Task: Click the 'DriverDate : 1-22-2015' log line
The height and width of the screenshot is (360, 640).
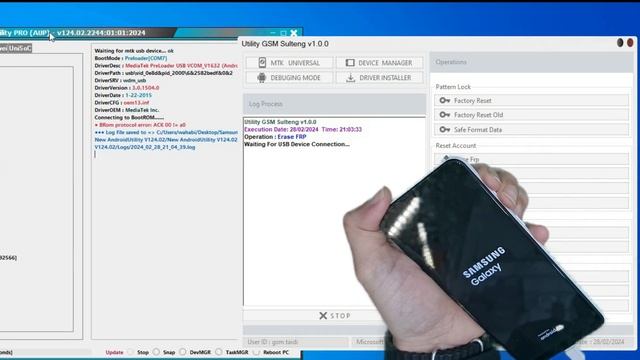Action: point(123,95)
